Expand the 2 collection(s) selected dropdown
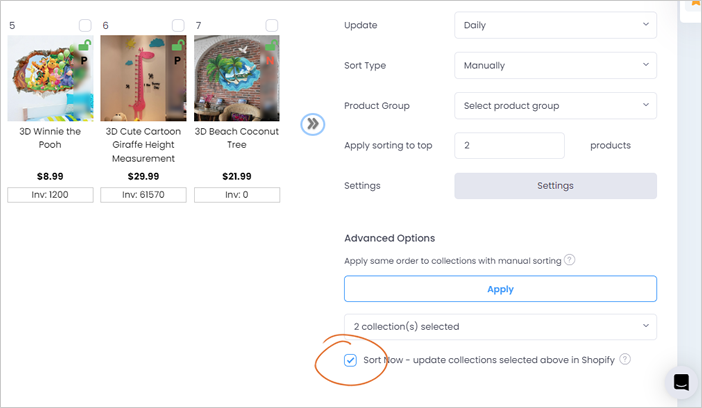Viewport: 702px width, 408px height. tap(500, 326)
